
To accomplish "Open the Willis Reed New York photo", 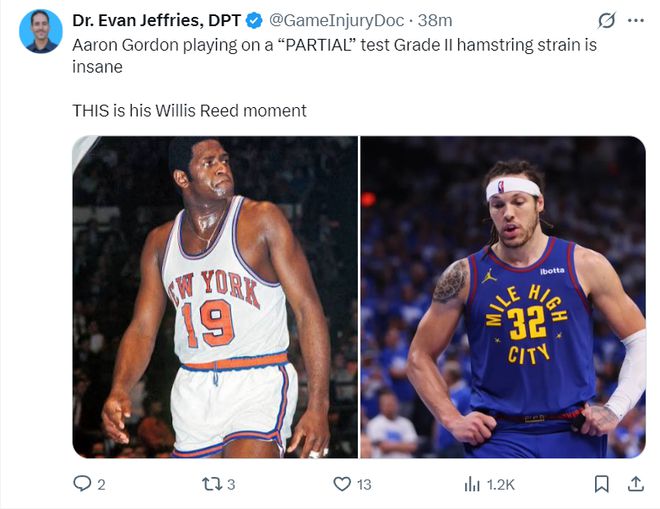I will coord(214,297).
